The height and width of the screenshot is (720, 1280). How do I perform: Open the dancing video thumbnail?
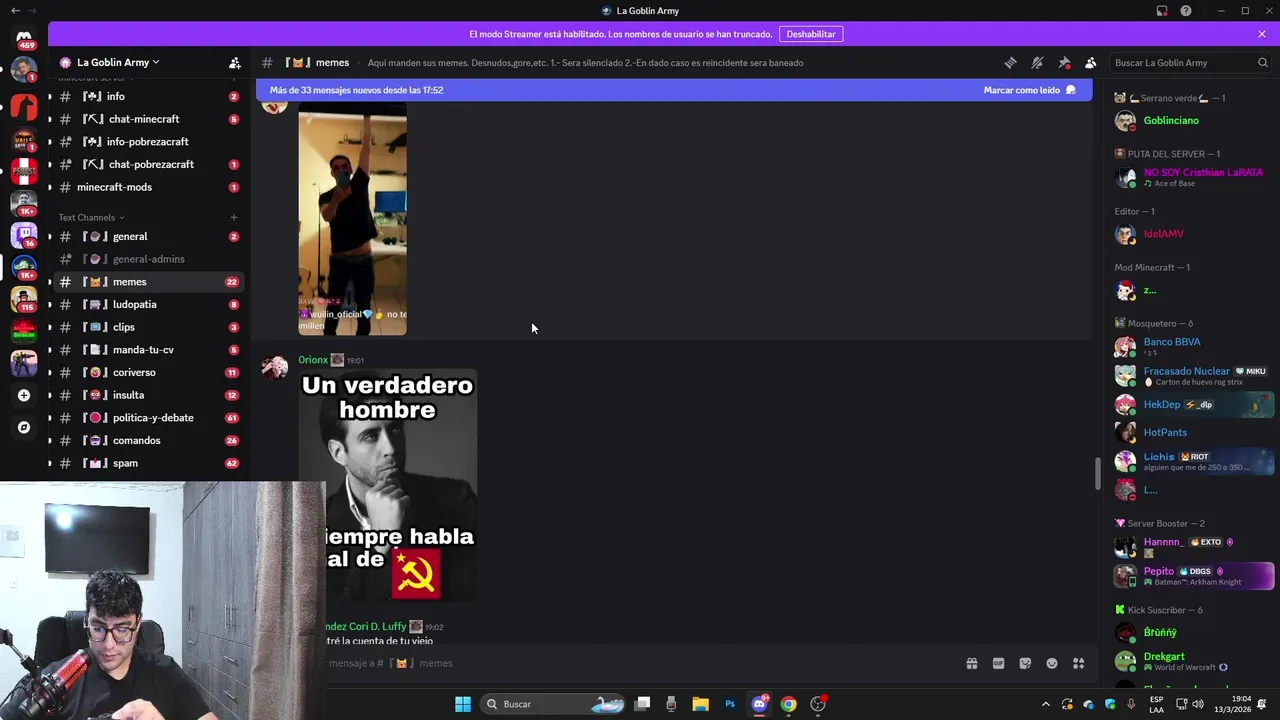pyautogui.click(x=352, y=218)
